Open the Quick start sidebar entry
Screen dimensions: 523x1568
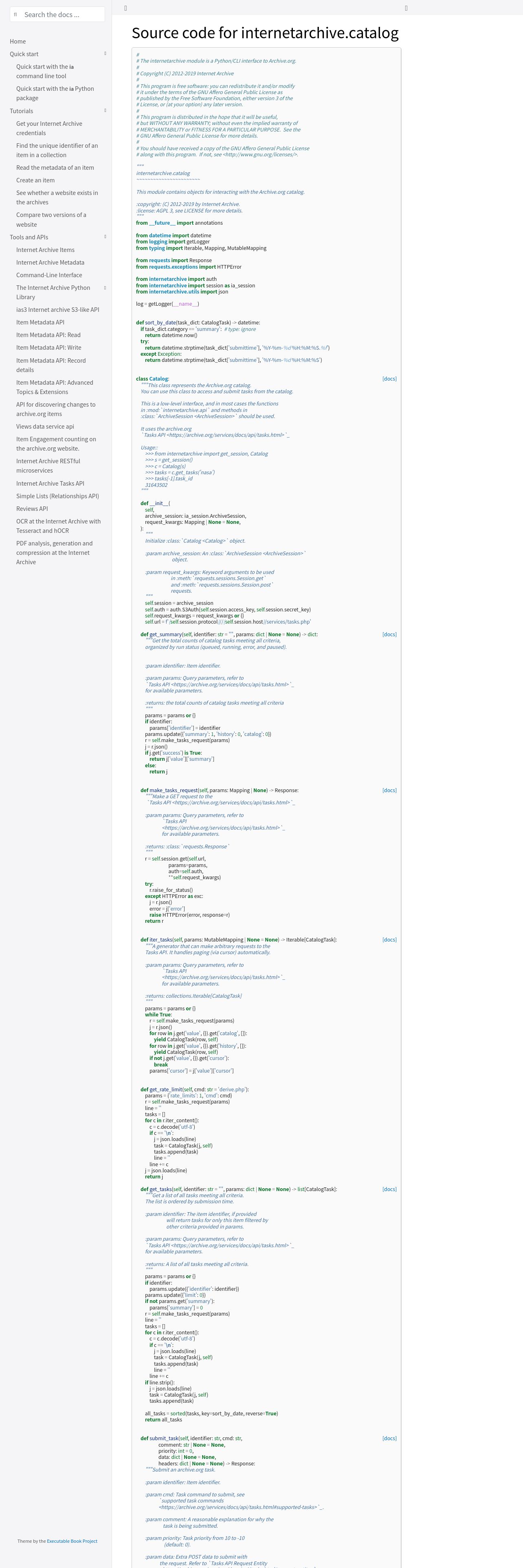point(24,54)
